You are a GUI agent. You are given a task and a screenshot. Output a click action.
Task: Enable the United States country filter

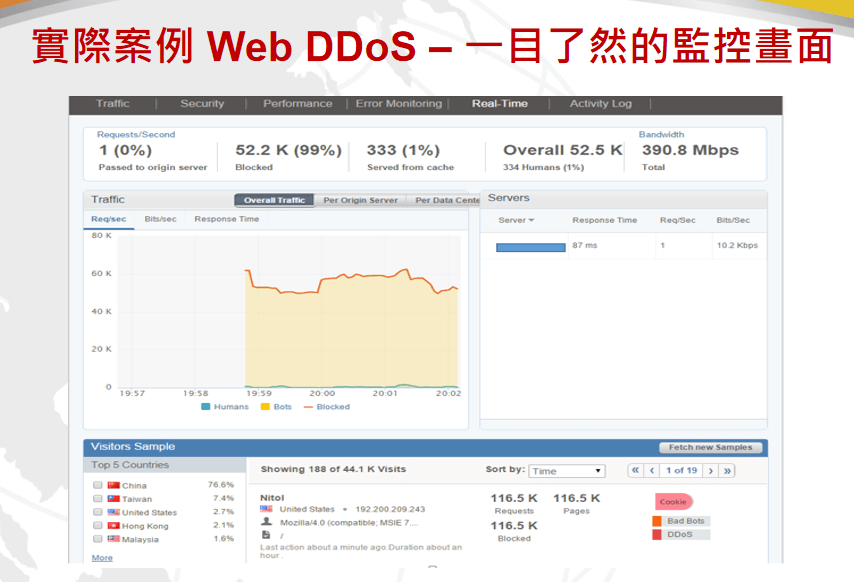point(98,512)
